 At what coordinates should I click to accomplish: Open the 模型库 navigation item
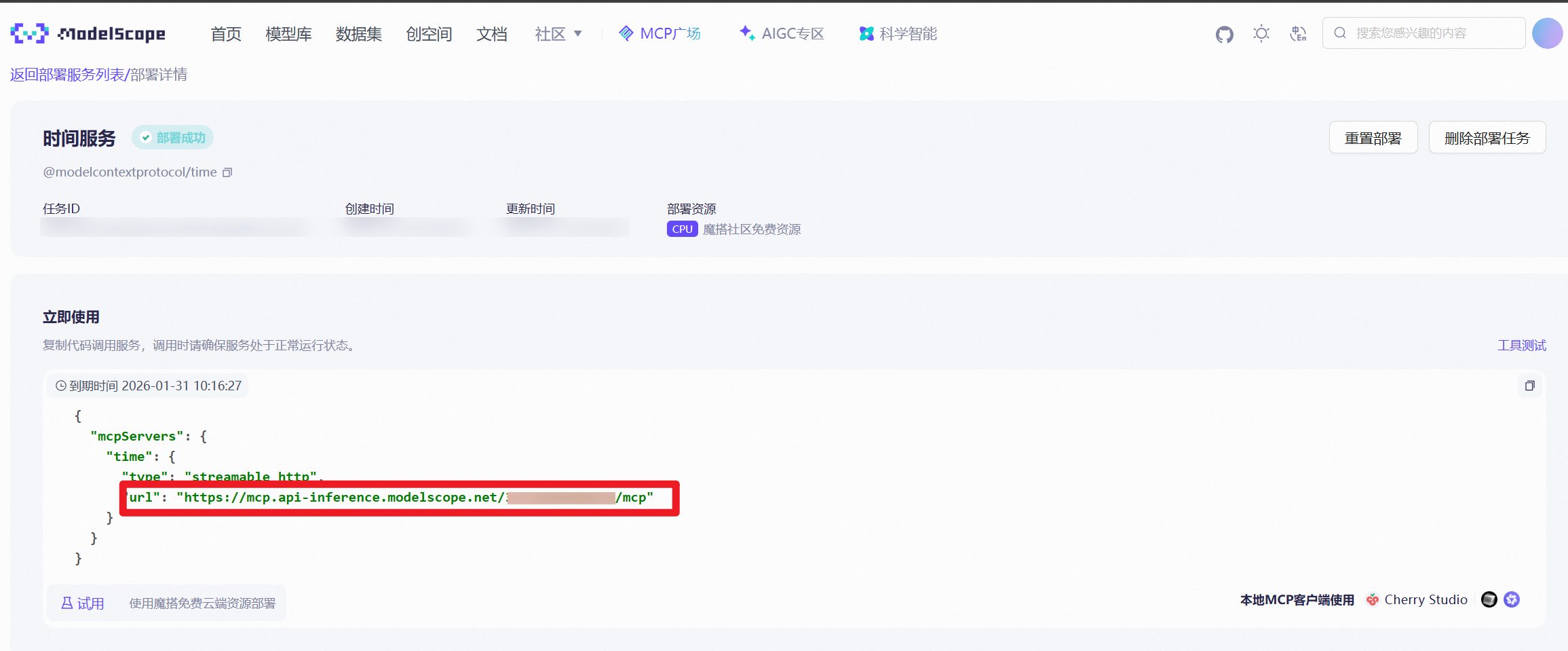(x=288, y=34)
